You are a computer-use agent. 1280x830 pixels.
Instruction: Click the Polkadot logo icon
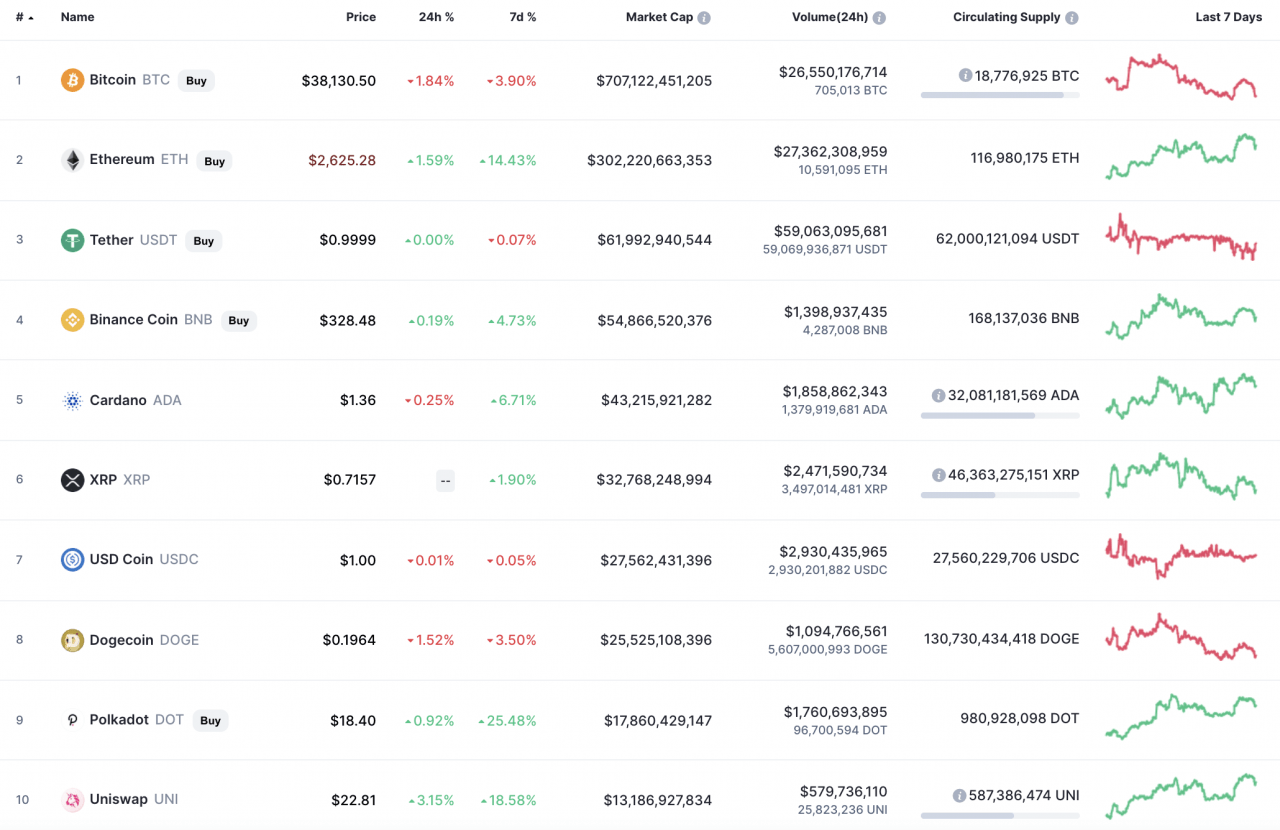[x=72, y=720]
